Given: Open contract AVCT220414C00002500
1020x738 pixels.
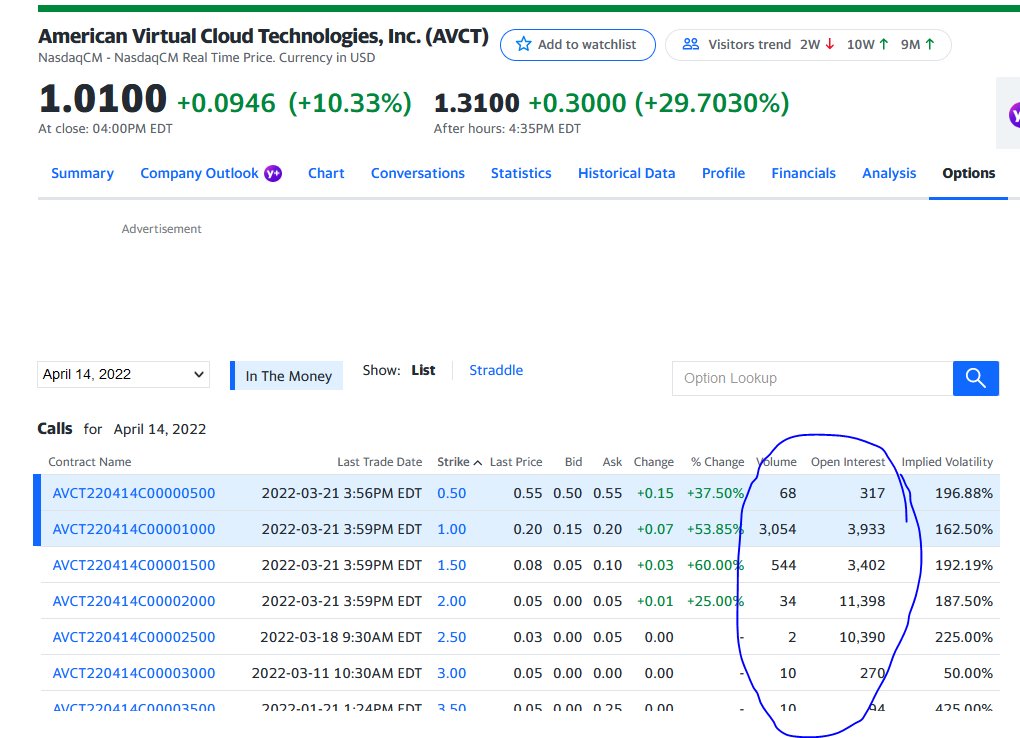Looking at the screenshot, I should click(x=134, y=637).
